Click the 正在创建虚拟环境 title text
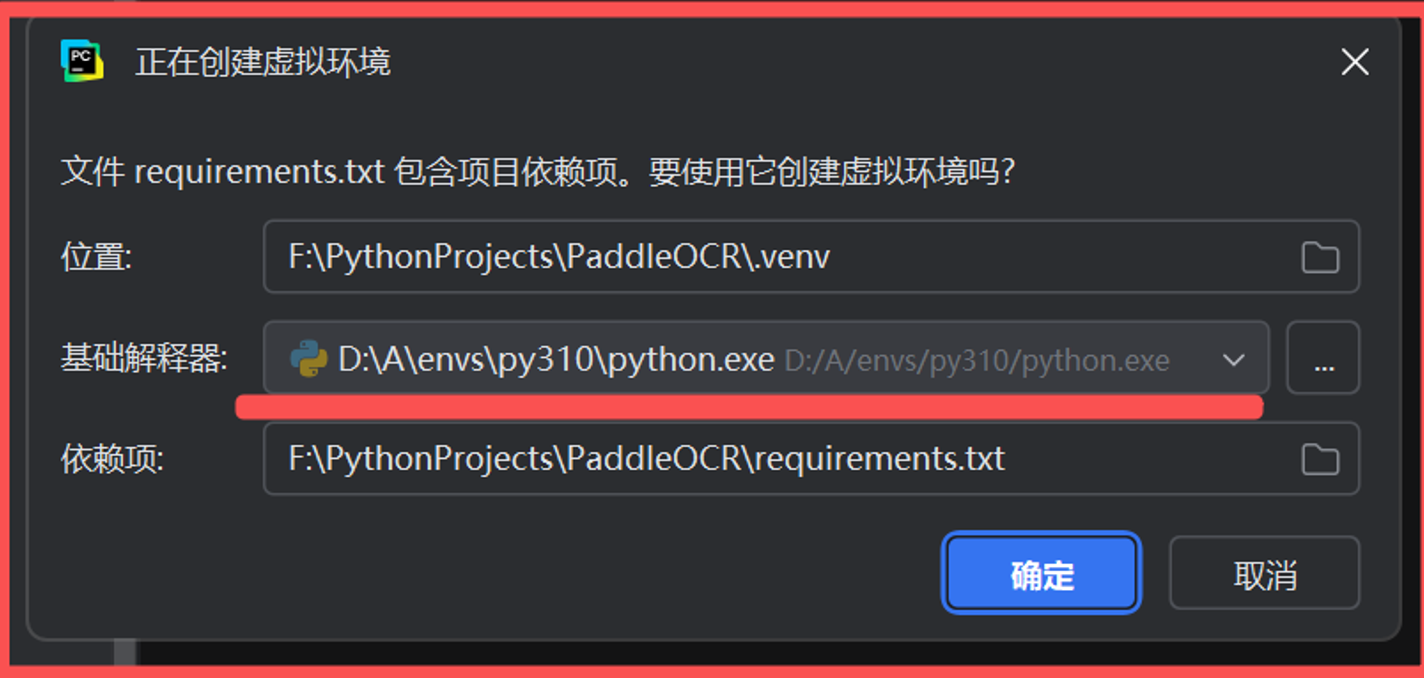The image size is (1424, 678). tap(263, 62)
